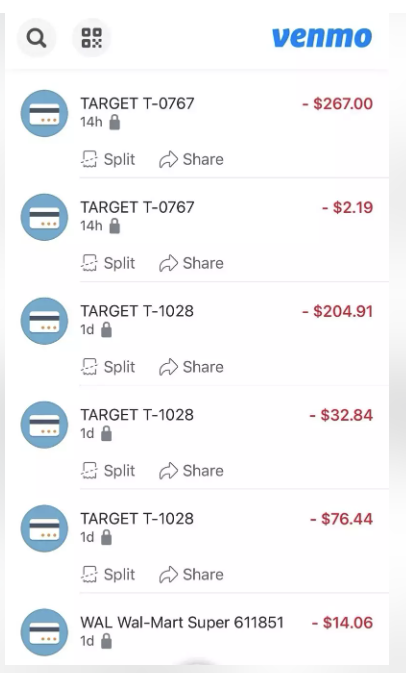The height and width of the screenshot is (676, 406).
Task: Split the $2.19 Target charge
Action: [108, 263]
